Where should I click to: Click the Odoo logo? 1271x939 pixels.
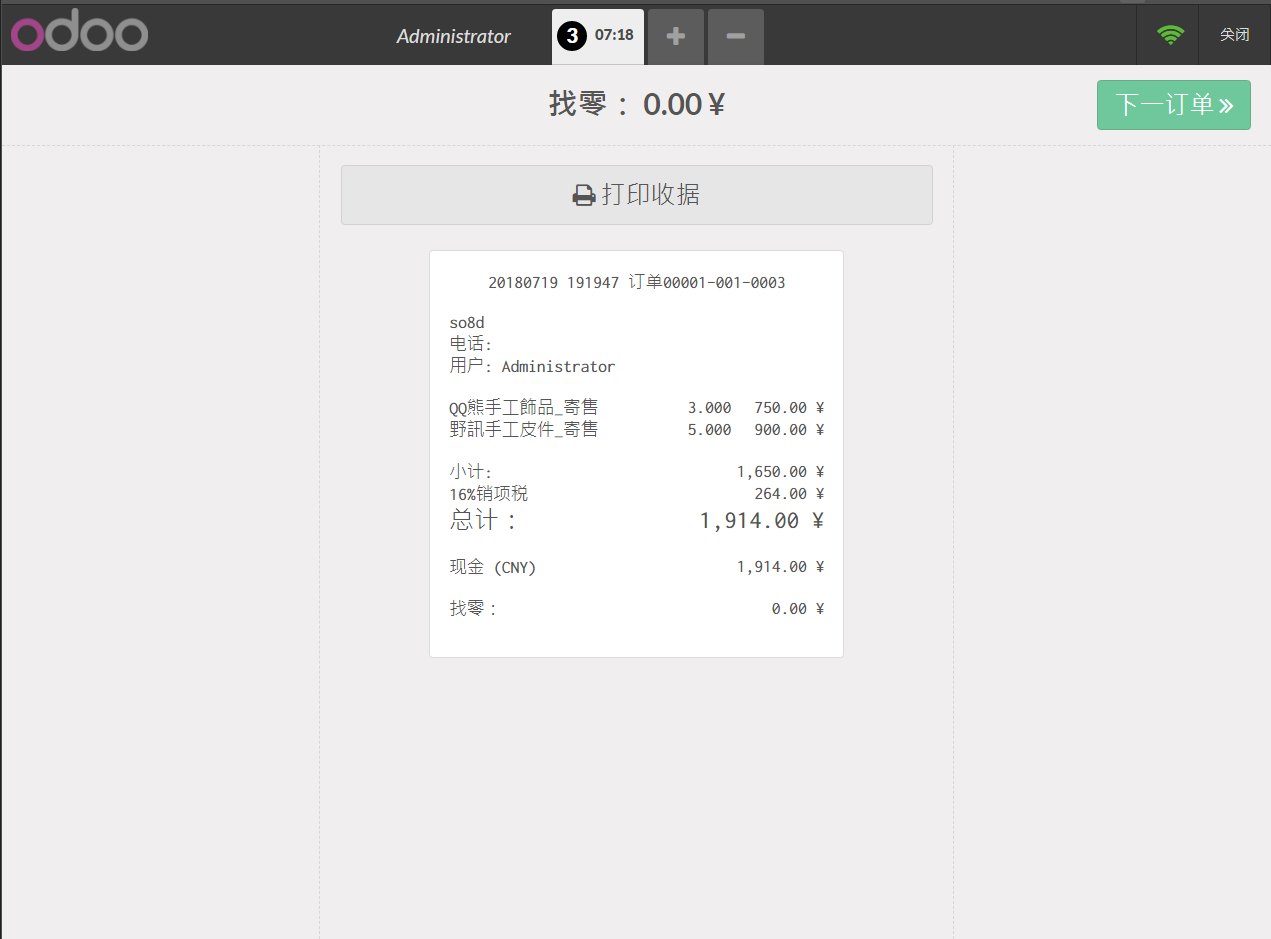[x=80, y=35]
